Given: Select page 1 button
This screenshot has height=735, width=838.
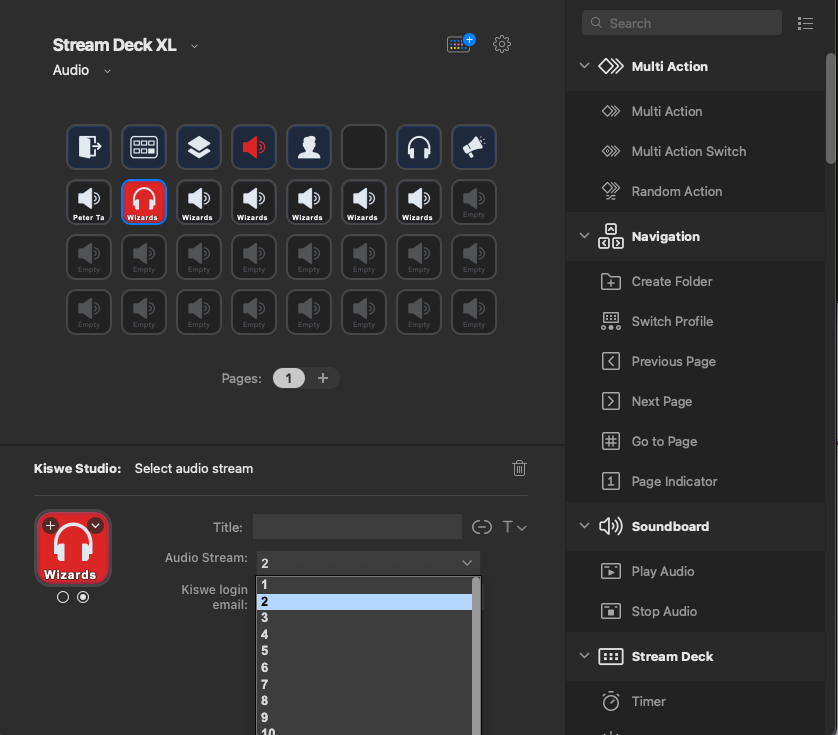Looking at the screenshot, I should click(x=289, y=378).
